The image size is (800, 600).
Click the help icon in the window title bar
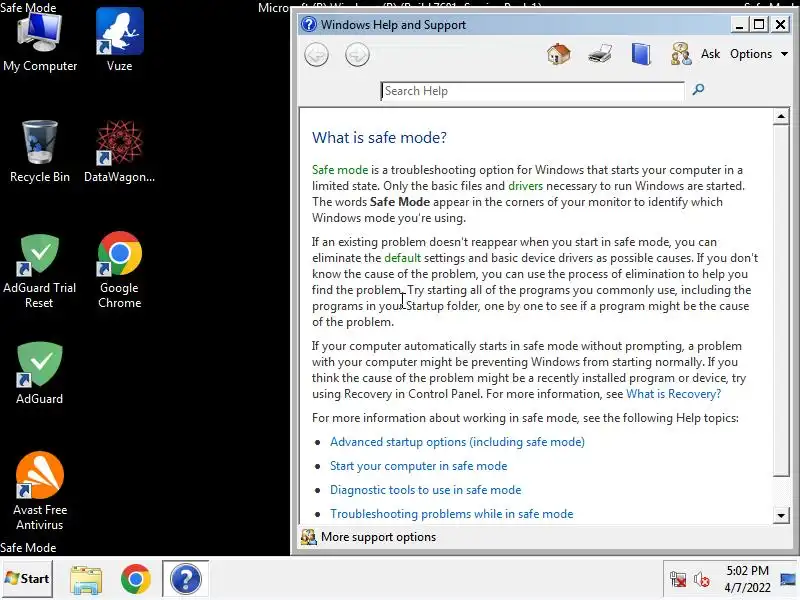pyautogui.click(x=309, y=24)
